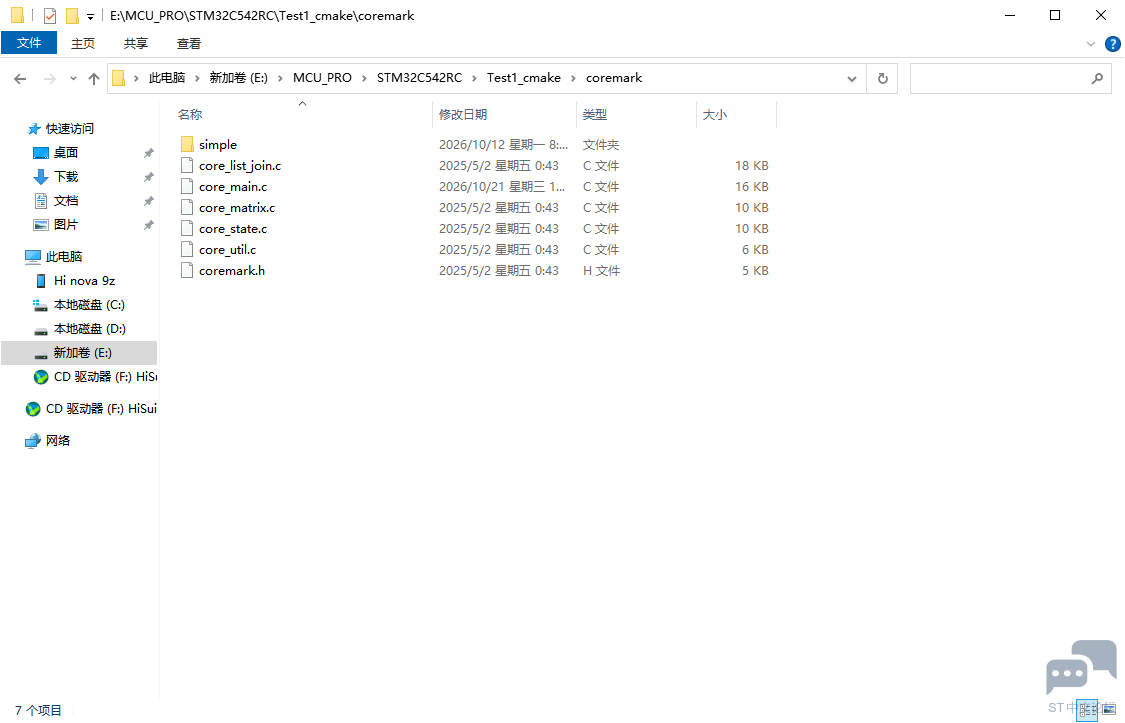Open the recent locations dropdown beside Forward

point(73,79)
